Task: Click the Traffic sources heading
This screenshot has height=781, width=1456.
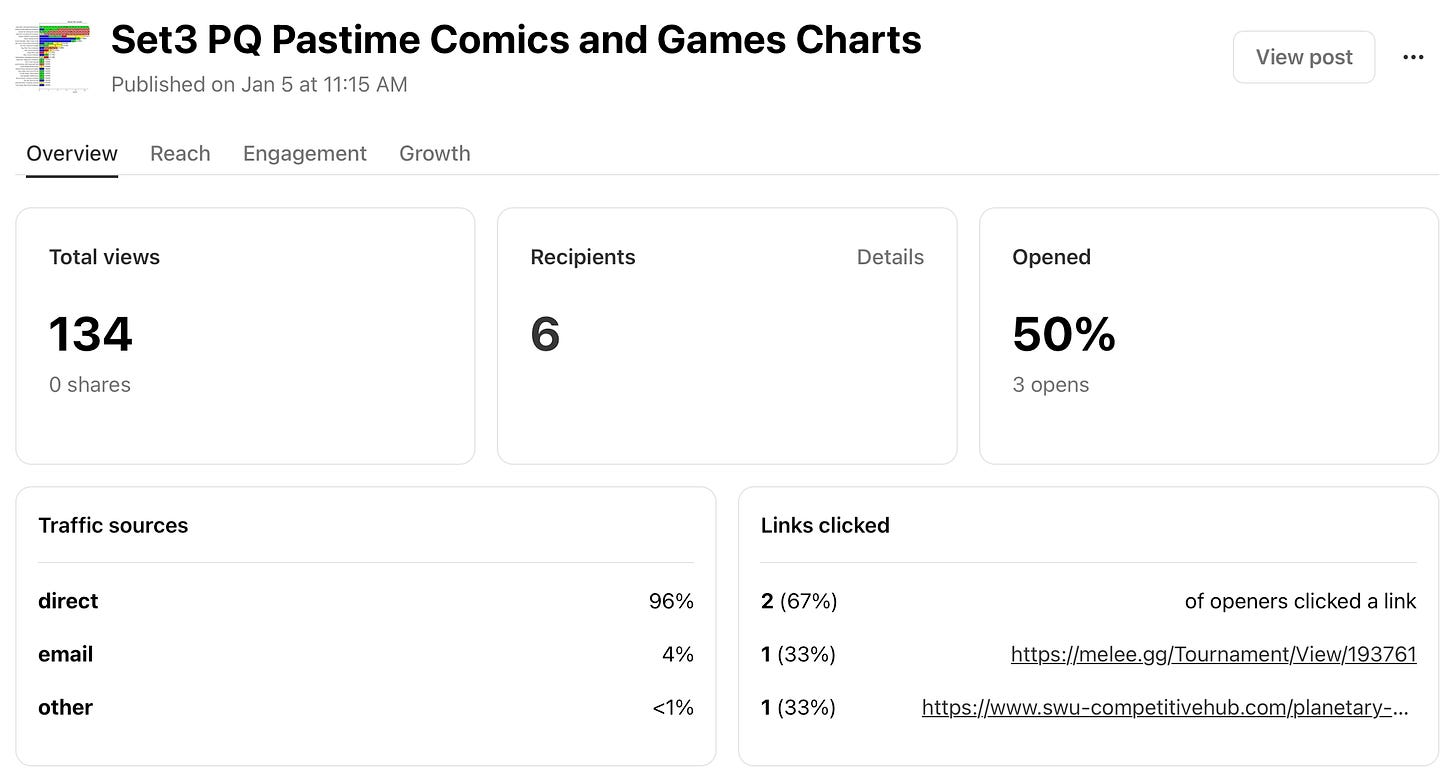Action: [x=113, y=526]
